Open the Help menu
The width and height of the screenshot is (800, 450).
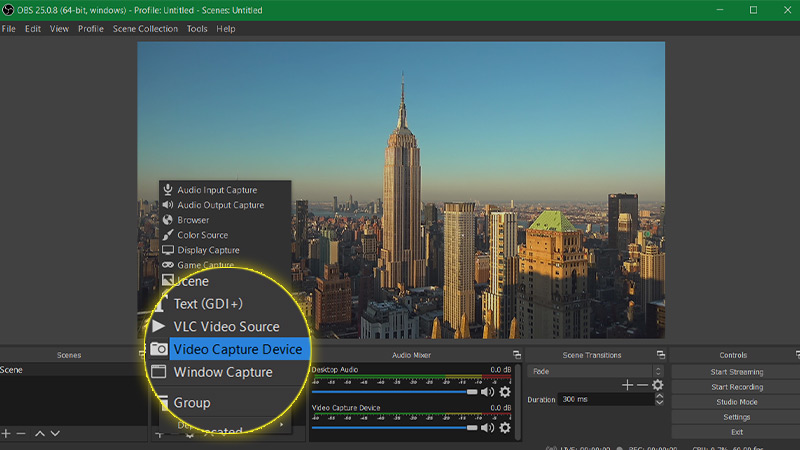(226, 29)
